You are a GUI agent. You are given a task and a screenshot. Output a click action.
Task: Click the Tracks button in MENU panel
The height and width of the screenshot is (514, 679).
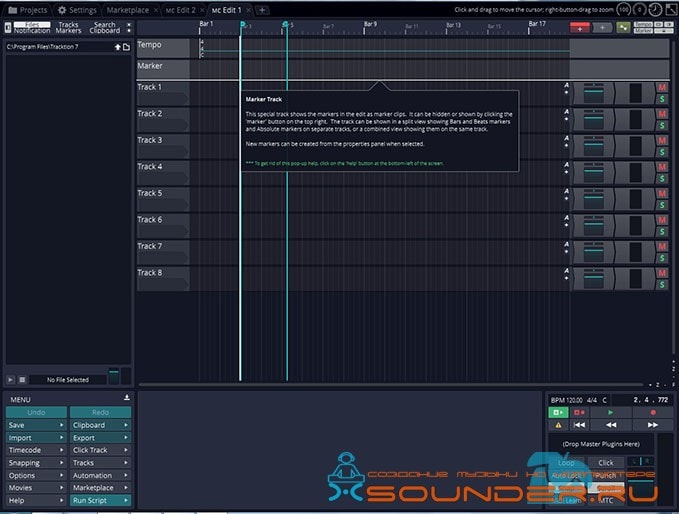[100, 463]
